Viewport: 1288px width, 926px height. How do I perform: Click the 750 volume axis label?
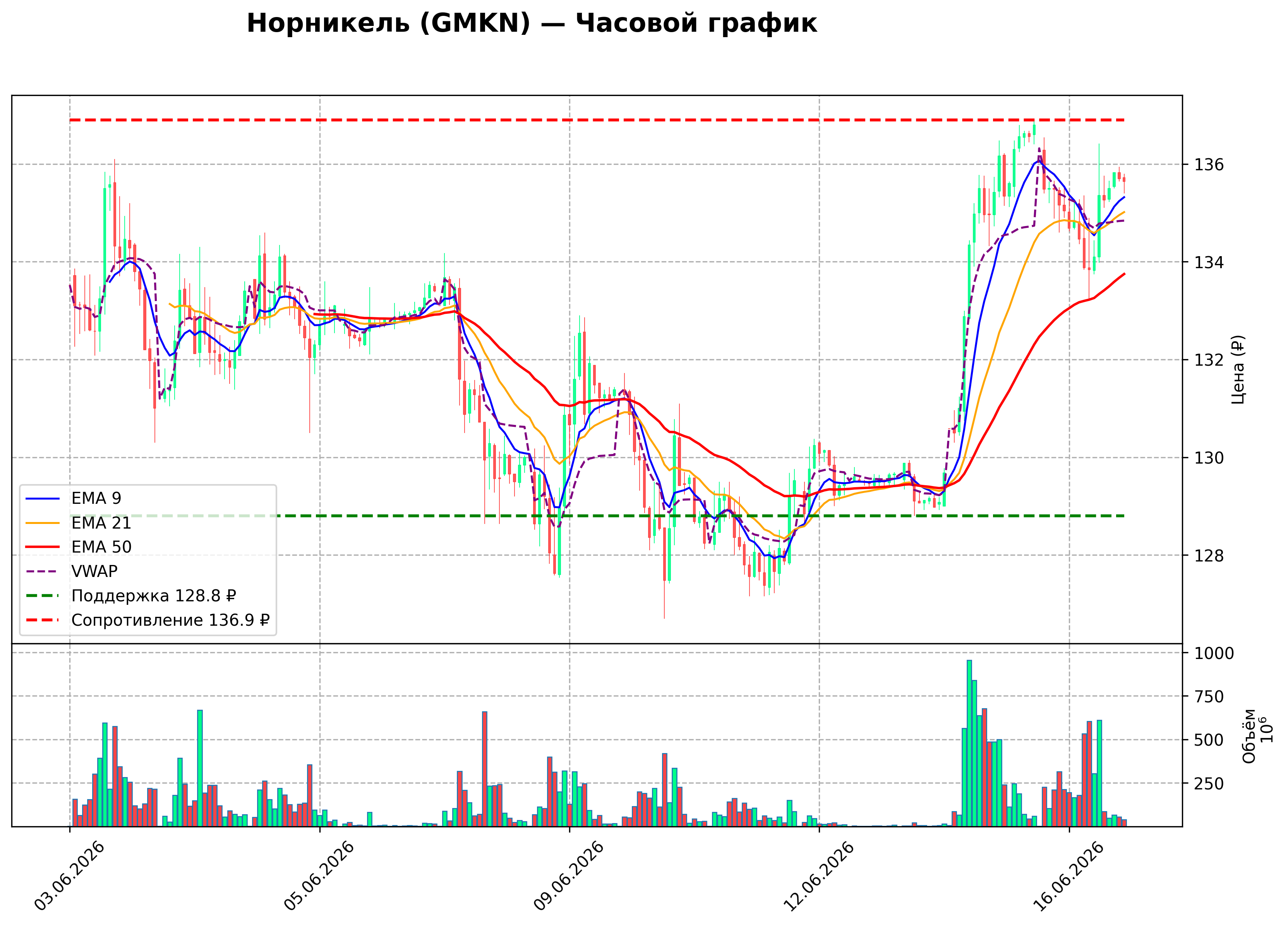(x=1209, y=697)
